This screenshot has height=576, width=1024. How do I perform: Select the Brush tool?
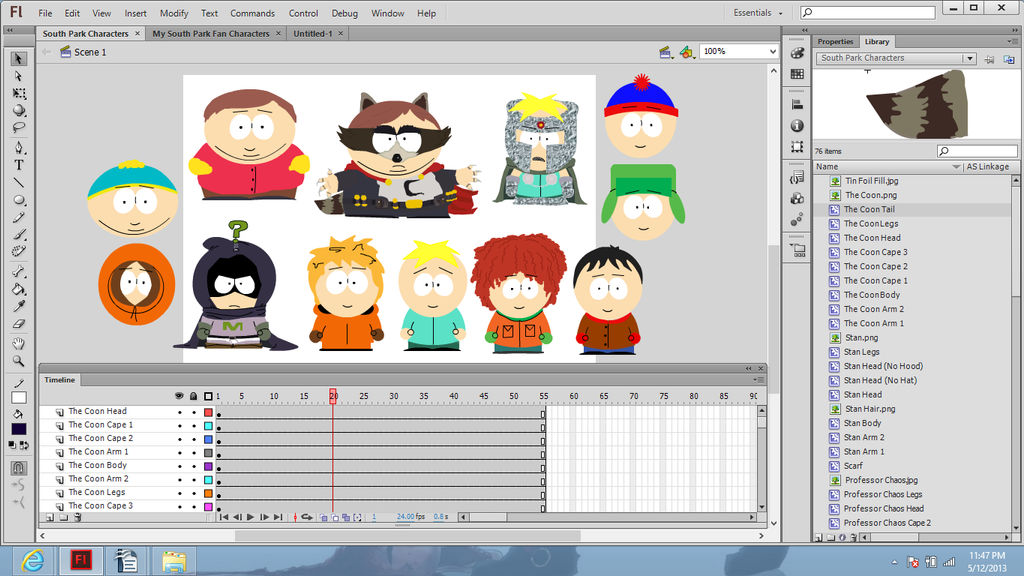19,234
